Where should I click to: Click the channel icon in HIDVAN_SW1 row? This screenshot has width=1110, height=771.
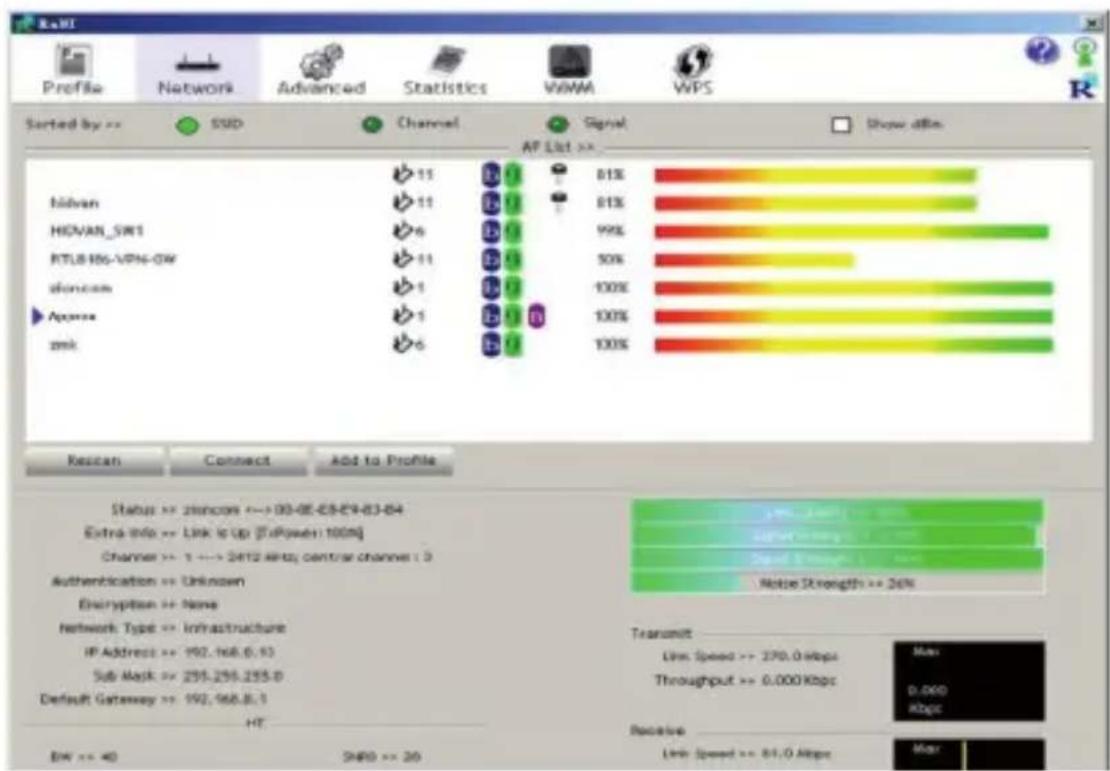(401, 232)
